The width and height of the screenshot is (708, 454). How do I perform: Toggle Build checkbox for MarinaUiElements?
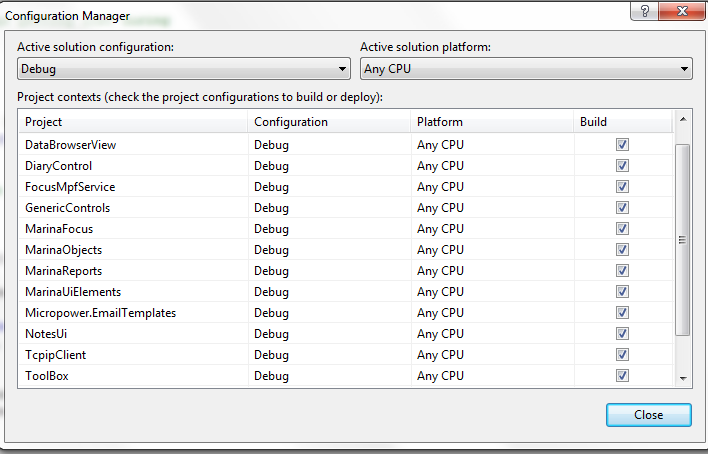622,292
